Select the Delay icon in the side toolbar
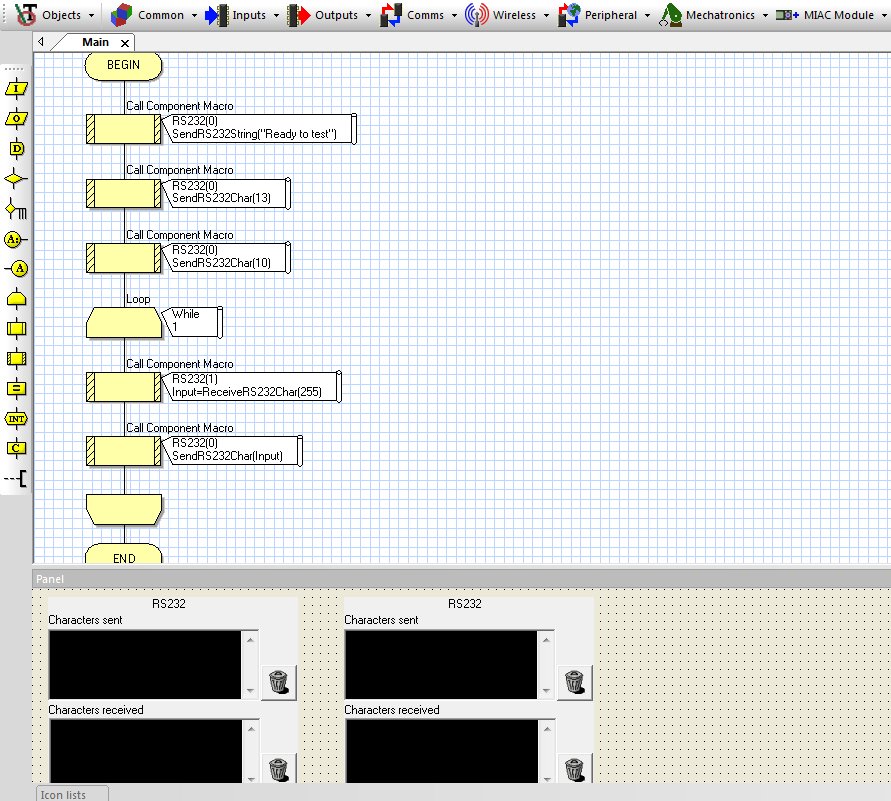 16,149
